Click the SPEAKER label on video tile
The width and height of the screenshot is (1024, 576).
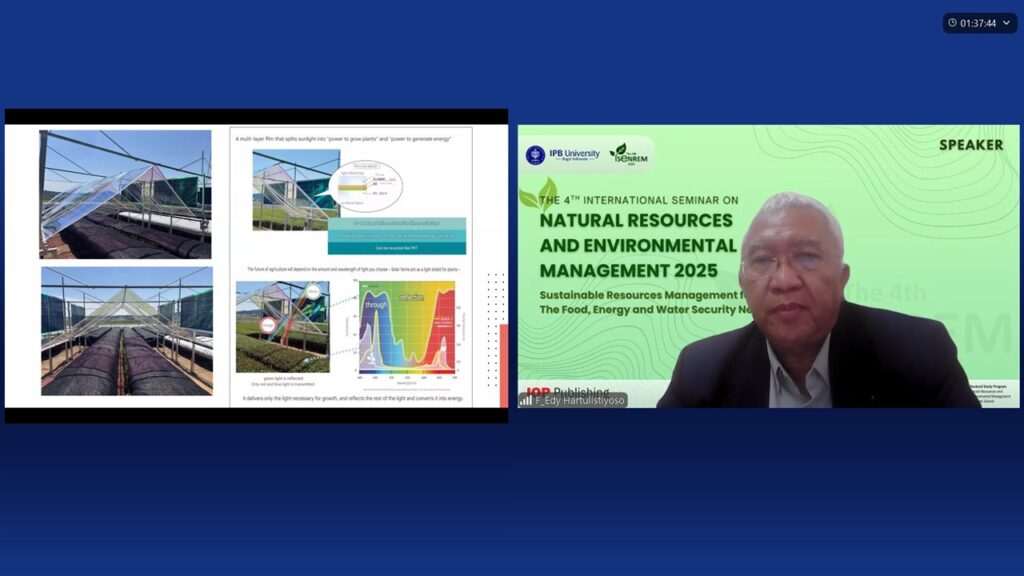point(970,145)
